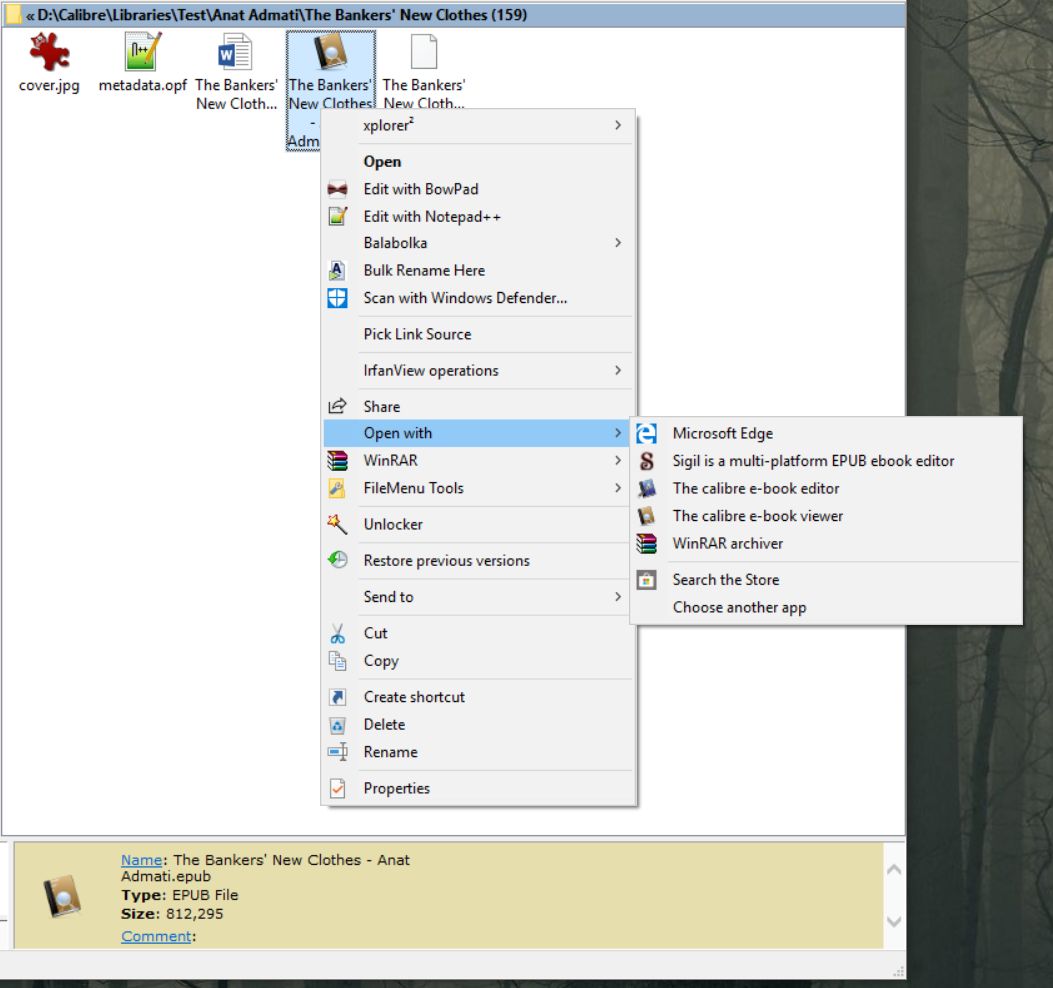Viewport: 1053px width, 988px height.
Task: Expand the WinRAR submenu arrow
Action: point(618,460)
